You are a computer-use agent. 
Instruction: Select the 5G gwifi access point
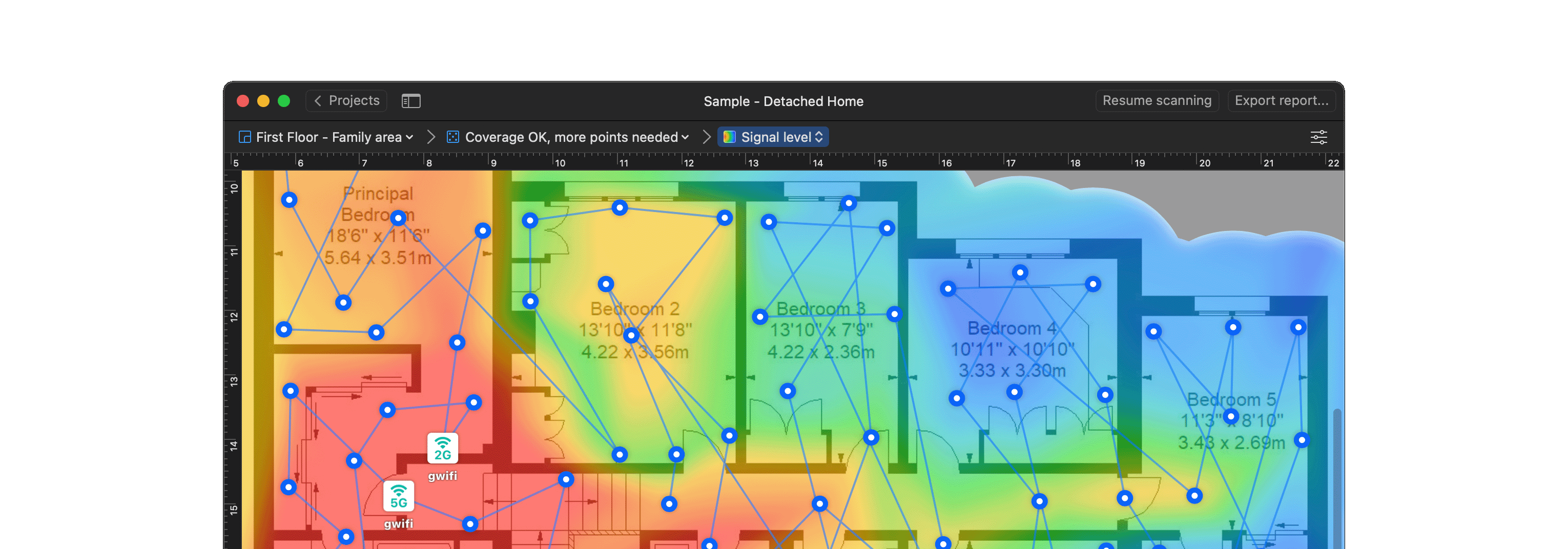pyautogui.click(x=399, y=496)
